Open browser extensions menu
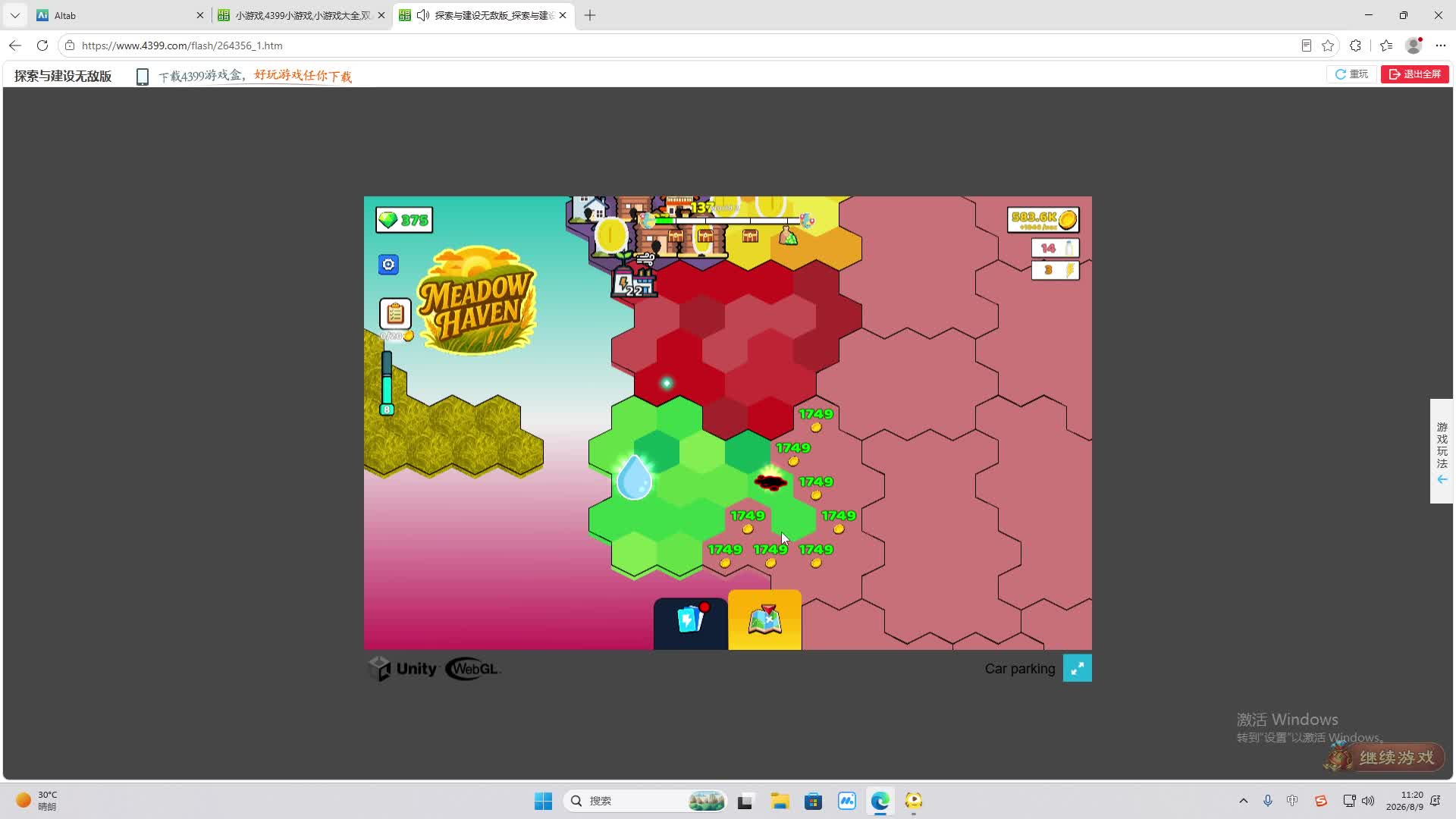This screenshot has width=1456, height=819. point(1356,45)
